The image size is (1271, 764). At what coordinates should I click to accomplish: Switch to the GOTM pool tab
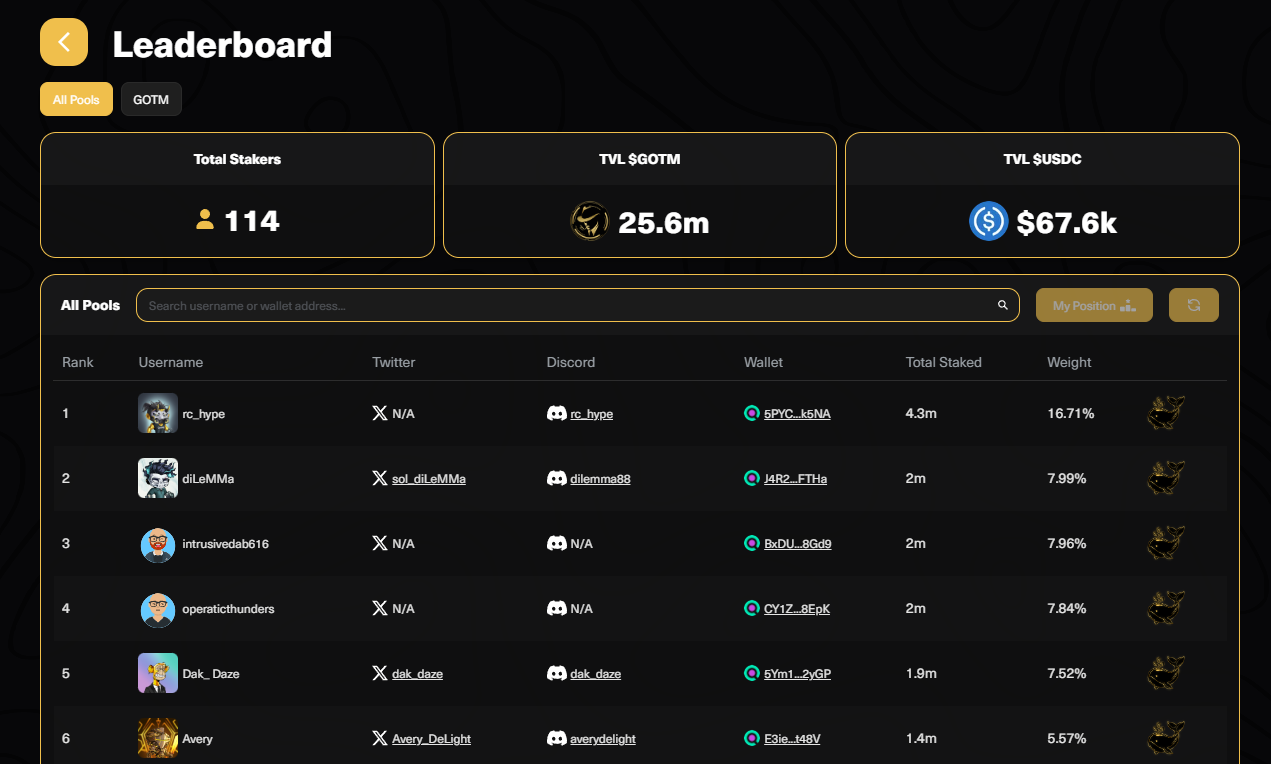click(151, 100)
